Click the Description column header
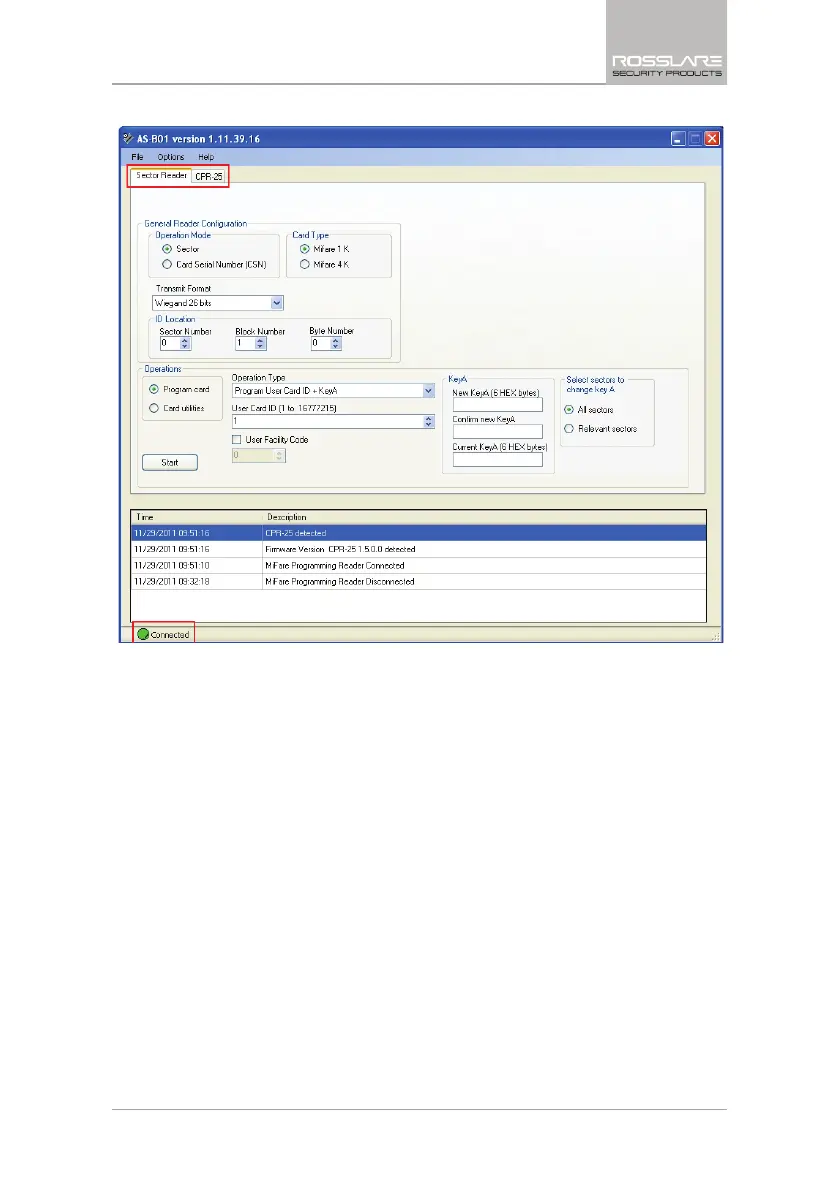The image size is (839, 1191). pos(484,517)
